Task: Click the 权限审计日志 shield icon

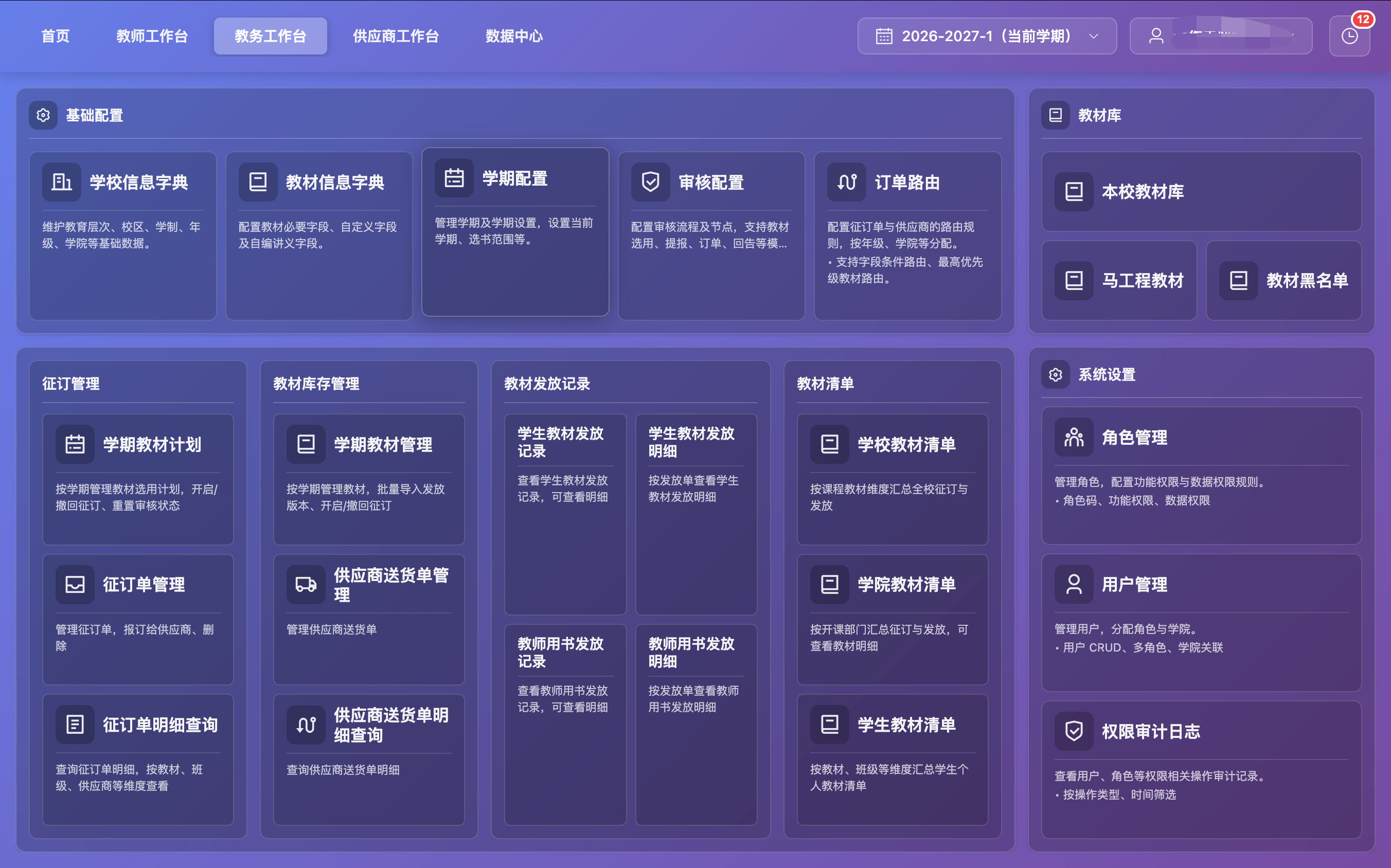Action: coord(1074,731)
